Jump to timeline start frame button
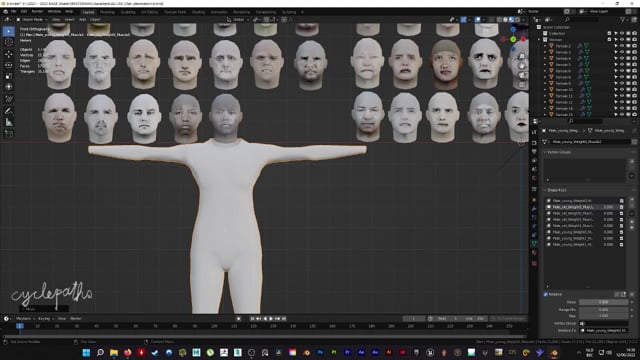 (x=252, y=319)
